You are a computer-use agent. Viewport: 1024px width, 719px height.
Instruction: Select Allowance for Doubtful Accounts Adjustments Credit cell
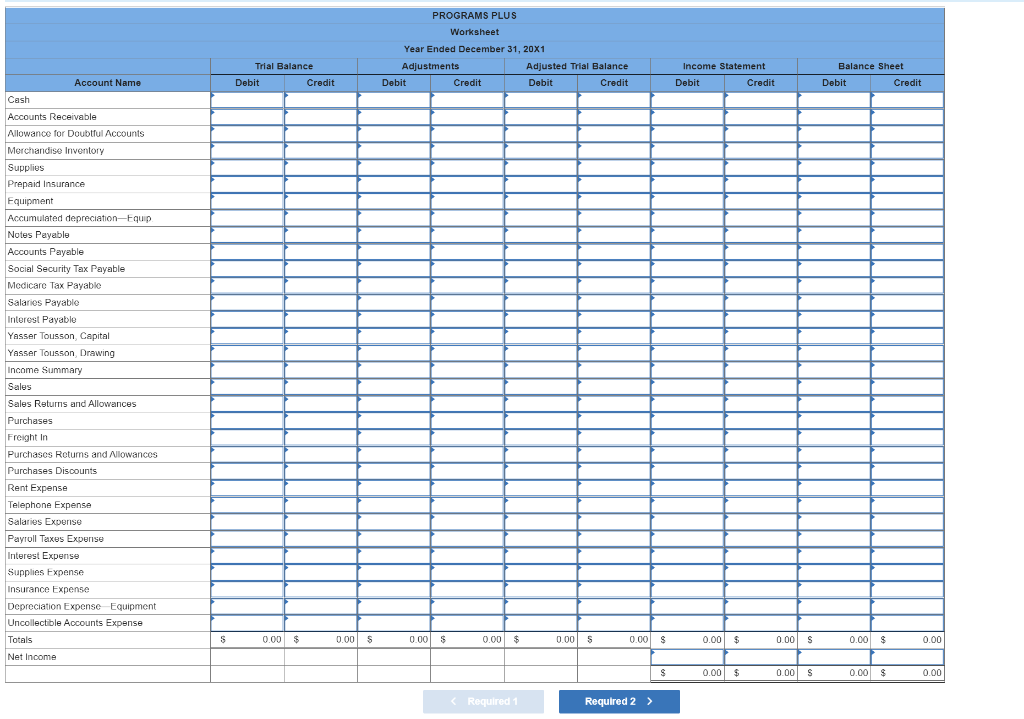click(468, 134)
